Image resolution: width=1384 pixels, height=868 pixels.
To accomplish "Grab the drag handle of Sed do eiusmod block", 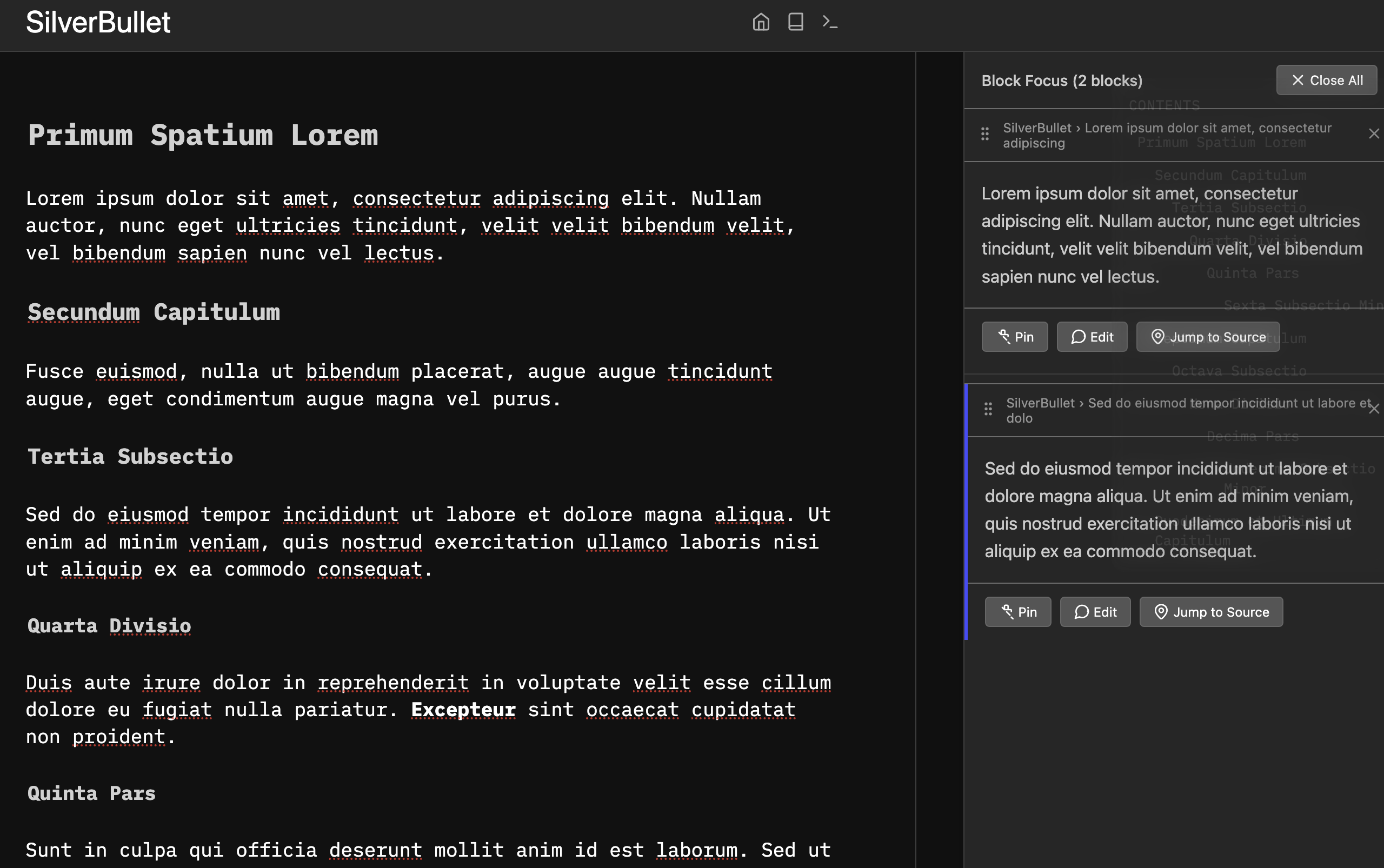I will coord(988,409).
